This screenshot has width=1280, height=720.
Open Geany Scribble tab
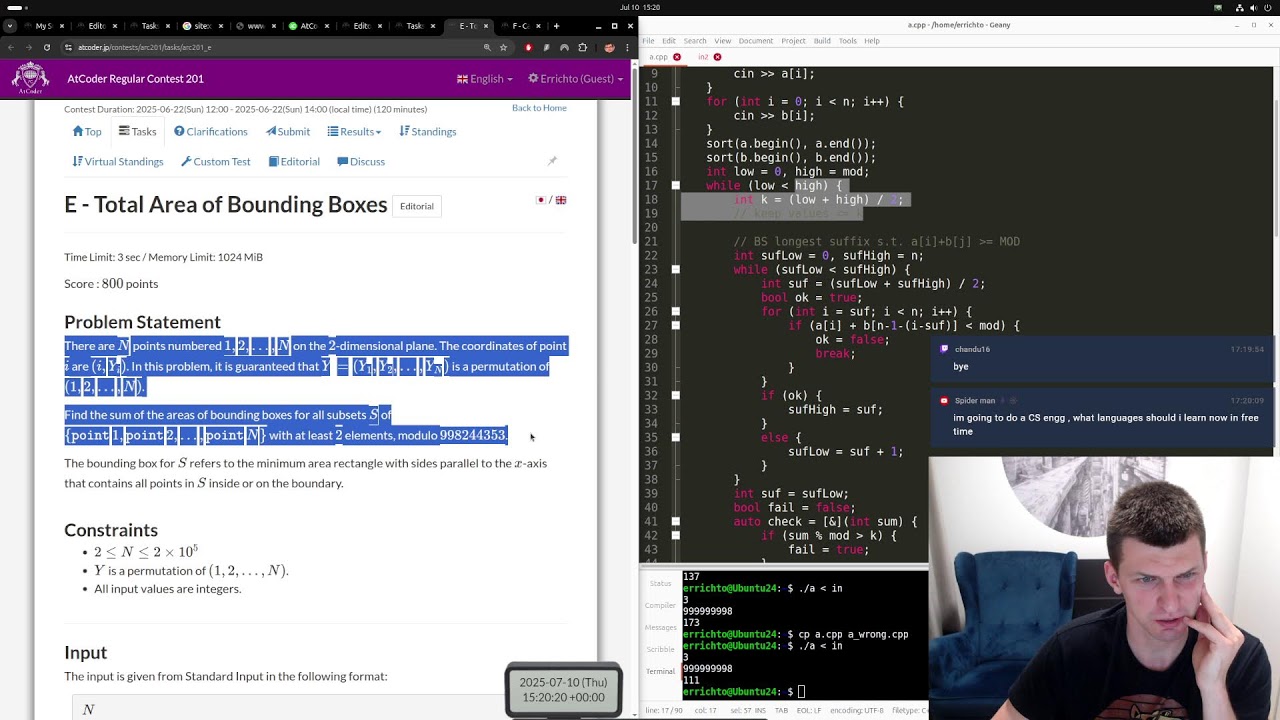click(660, 649)
